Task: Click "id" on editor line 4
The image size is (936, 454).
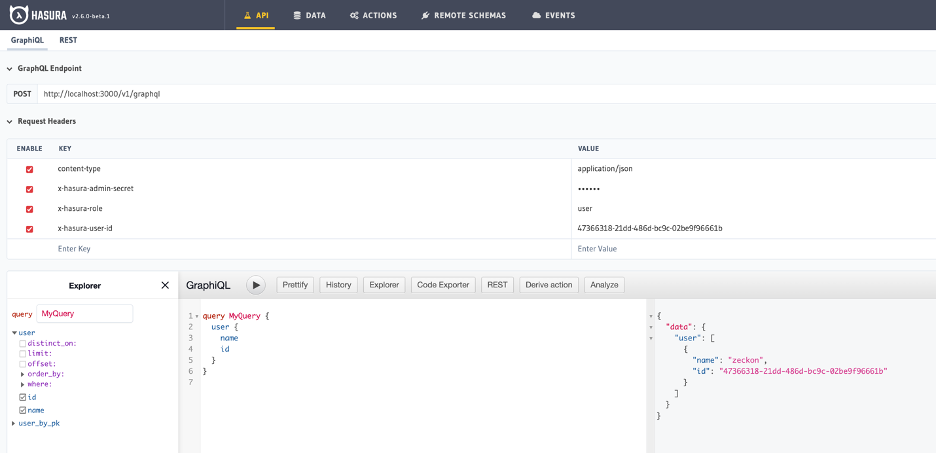Action: click(225, 349)
